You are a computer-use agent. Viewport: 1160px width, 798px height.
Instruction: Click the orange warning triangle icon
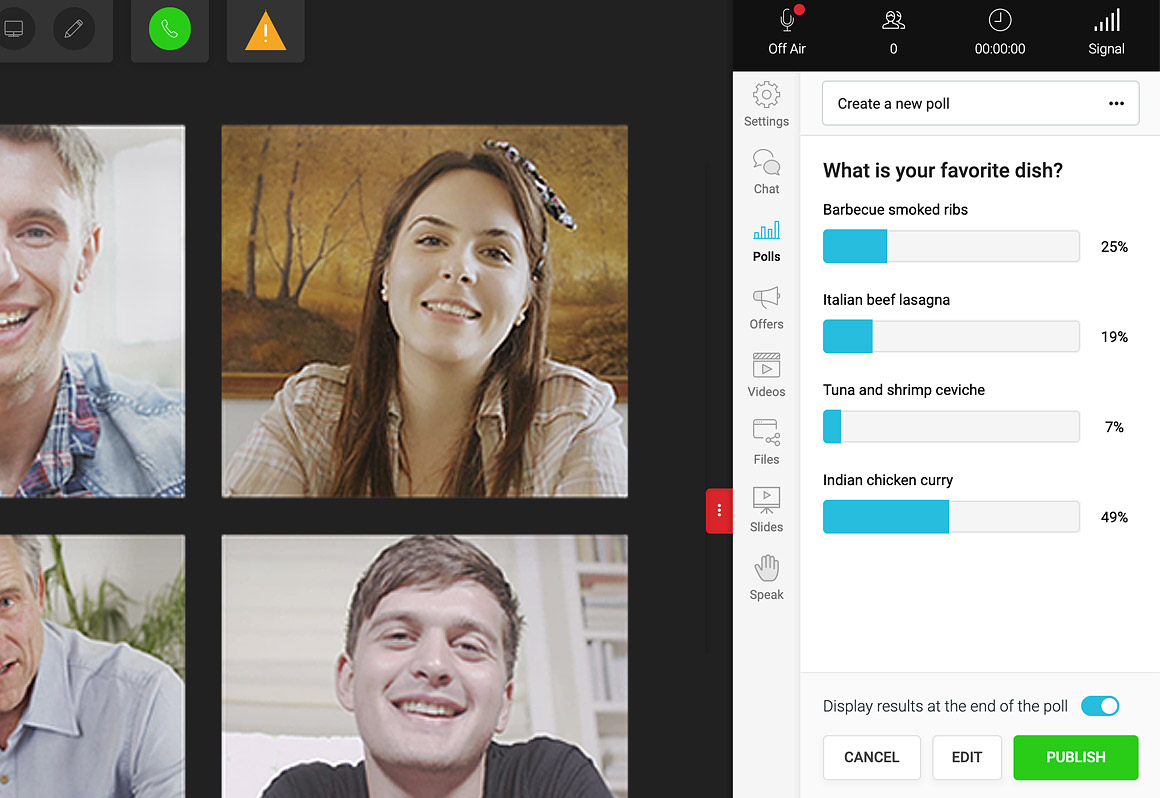[x=265, y=31]
